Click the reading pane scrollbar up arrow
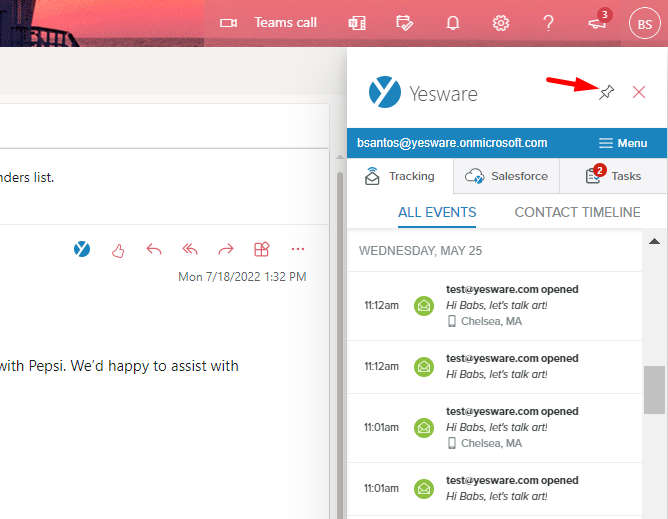668x519 pixels. [x=340, y=158]
